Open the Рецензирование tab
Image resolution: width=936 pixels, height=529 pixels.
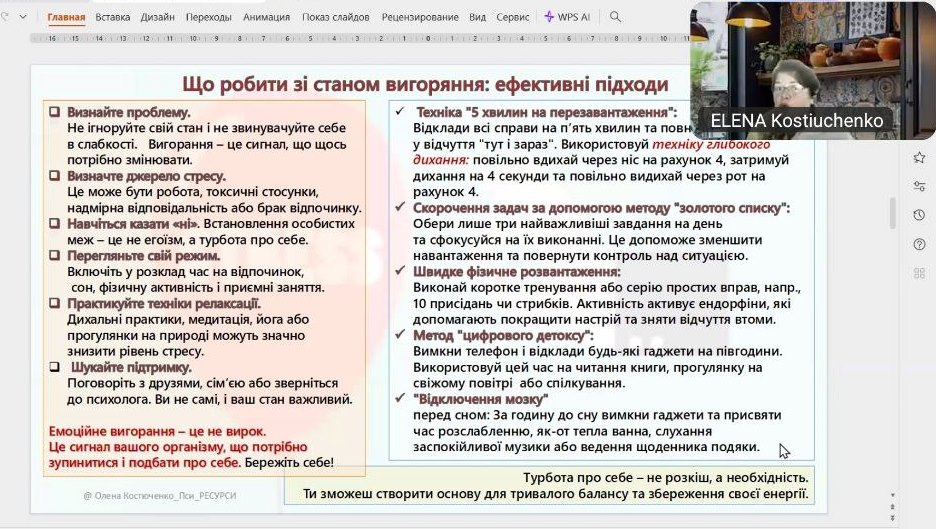point(418,17)
